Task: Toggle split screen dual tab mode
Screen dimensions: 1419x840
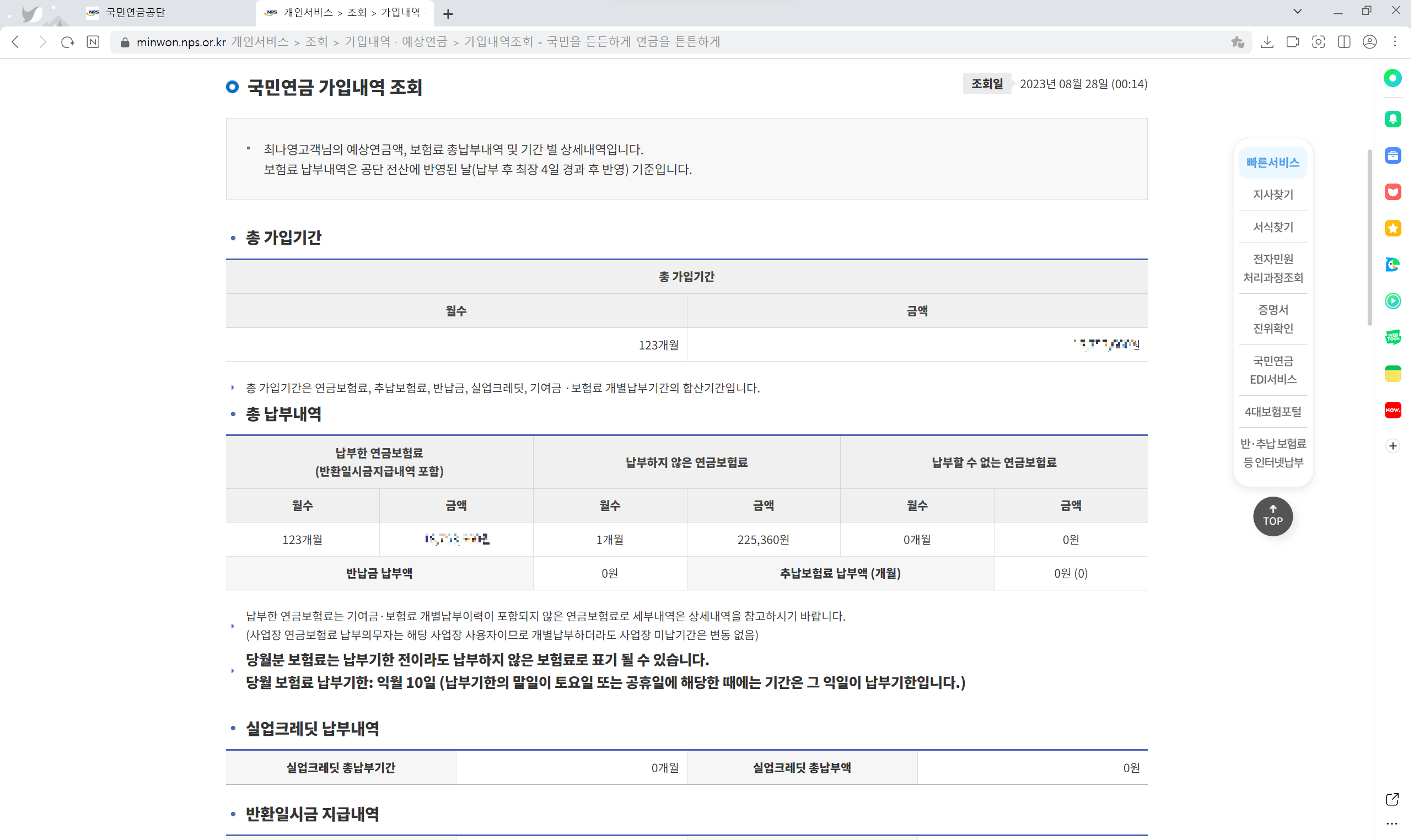Action: 1343,41
